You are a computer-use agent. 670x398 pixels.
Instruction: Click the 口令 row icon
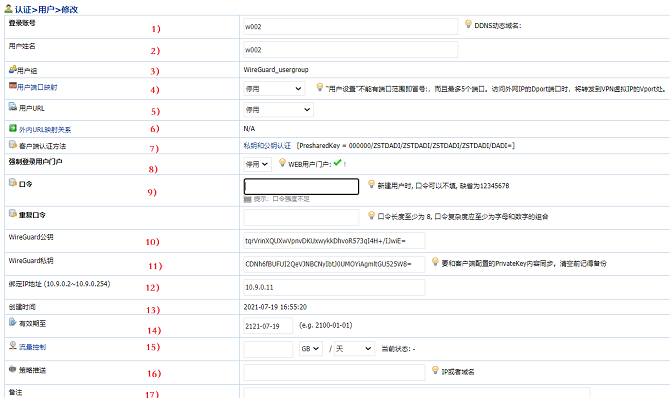coord(13,183)
